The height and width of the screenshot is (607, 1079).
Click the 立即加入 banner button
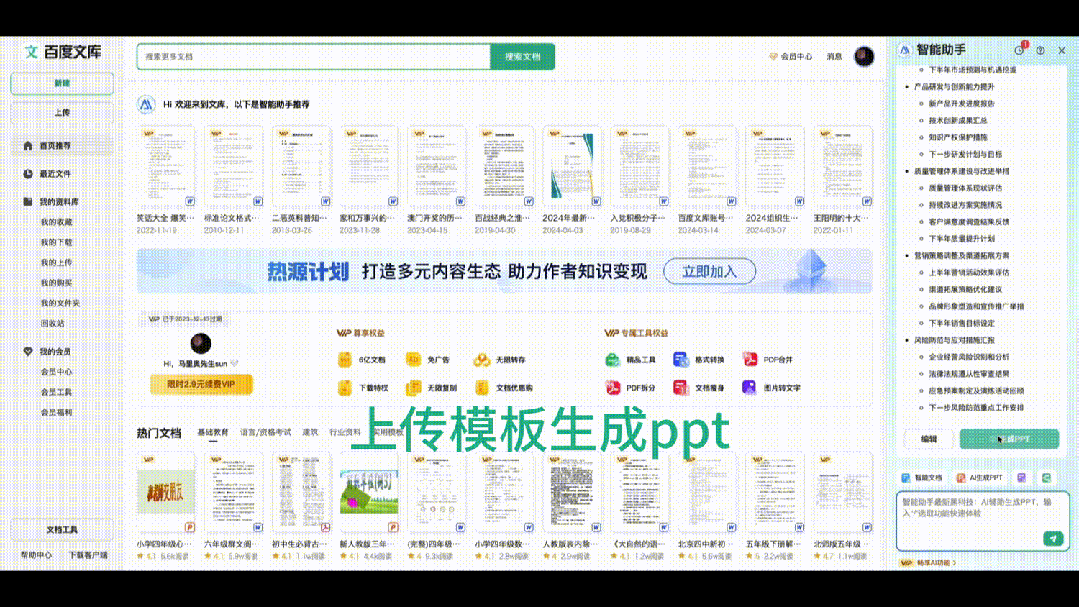click(709, 271)
